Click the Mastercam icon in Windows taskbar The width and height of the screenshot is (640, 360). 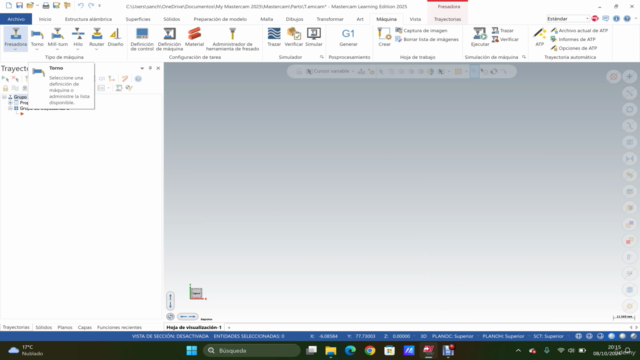click(x=428, y=350)
